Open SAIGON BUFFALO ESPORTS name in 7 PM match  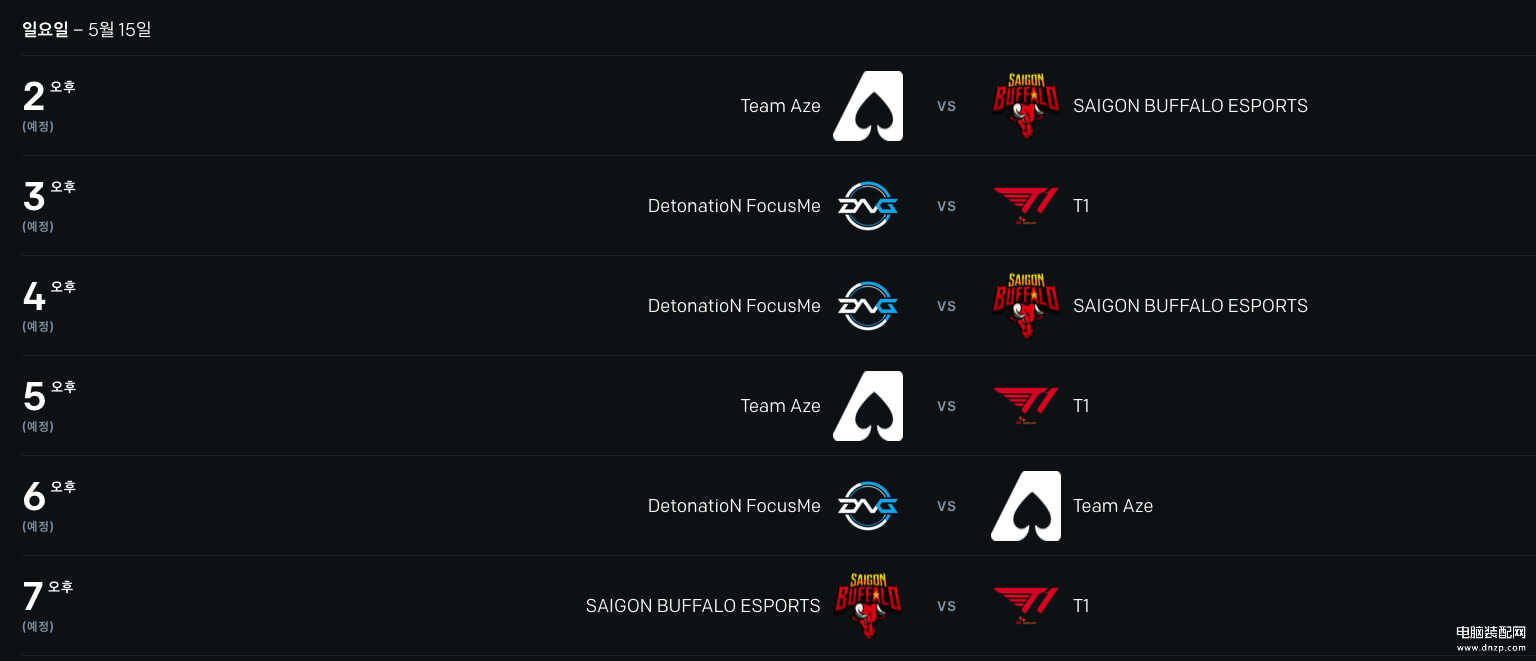tap(703, 606)
